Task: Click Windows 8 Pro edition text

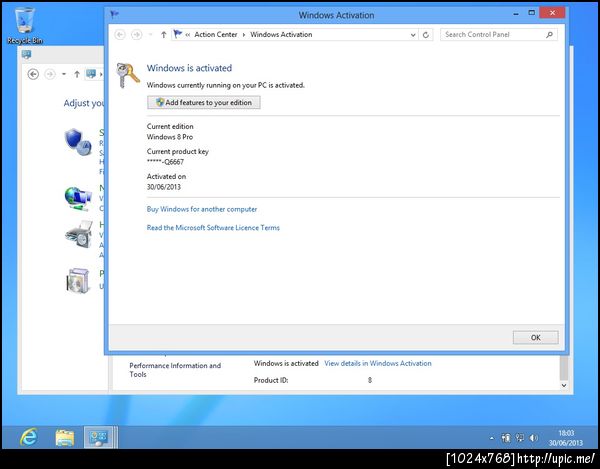Action: click(x=170, y=137)
